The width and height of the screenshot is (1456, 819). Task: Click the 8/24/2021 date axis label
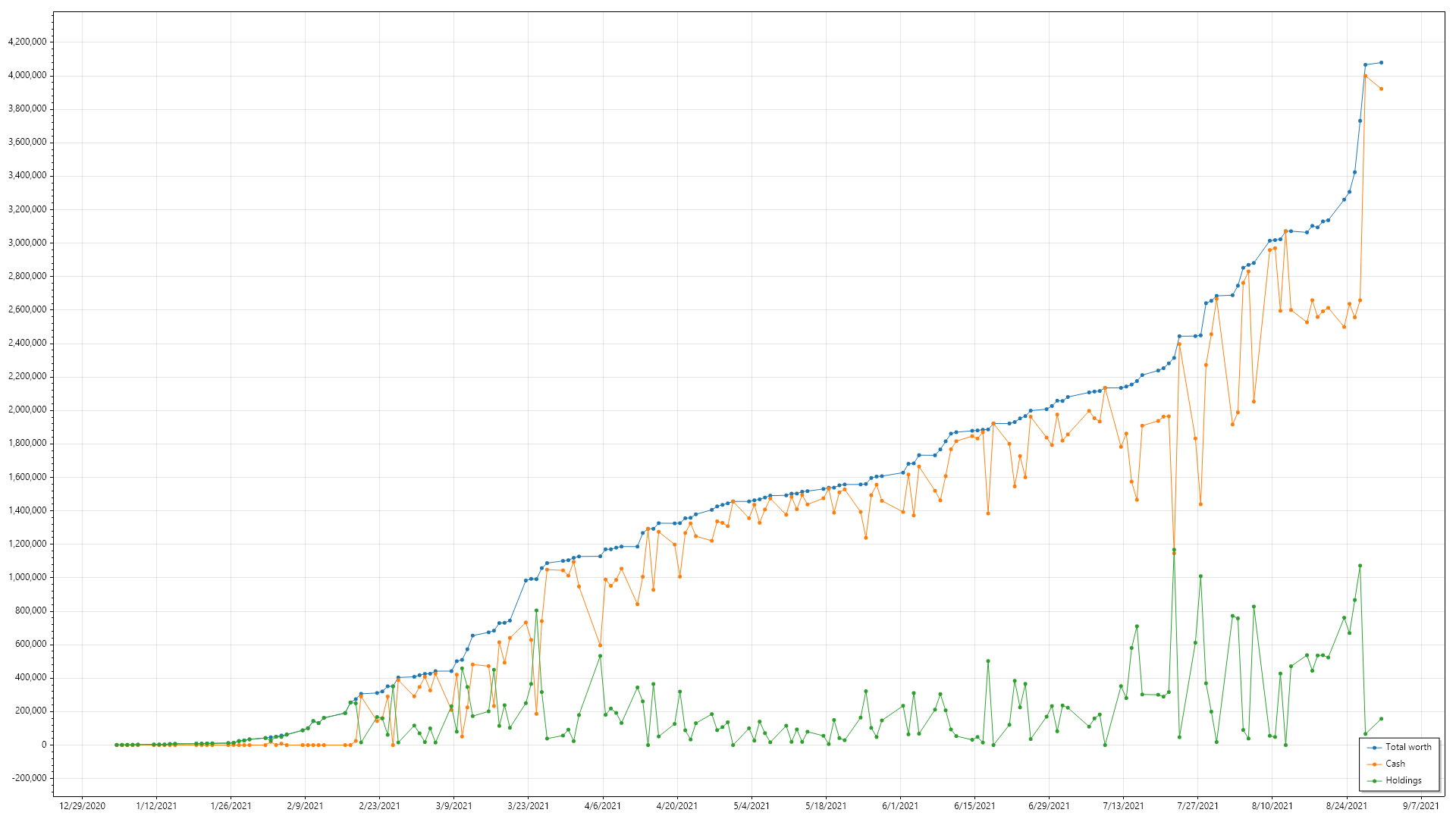pos(1346,806)
